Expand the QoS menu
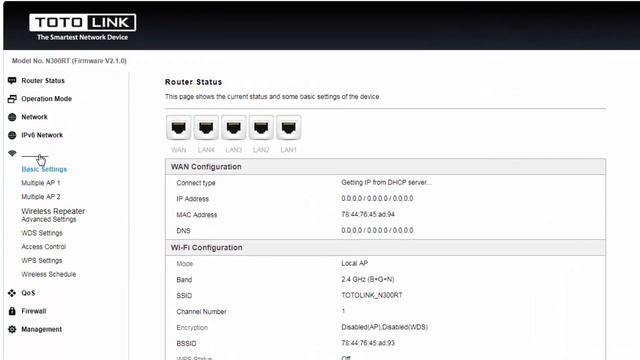 28,293
